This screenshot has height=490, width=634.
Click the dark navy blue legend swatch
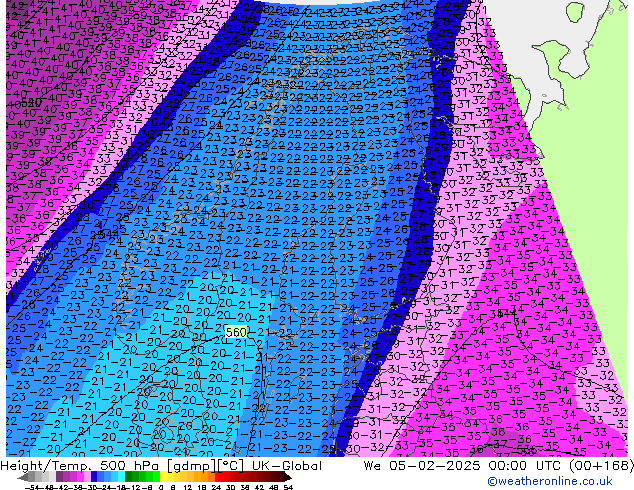[x=94, y=477]
